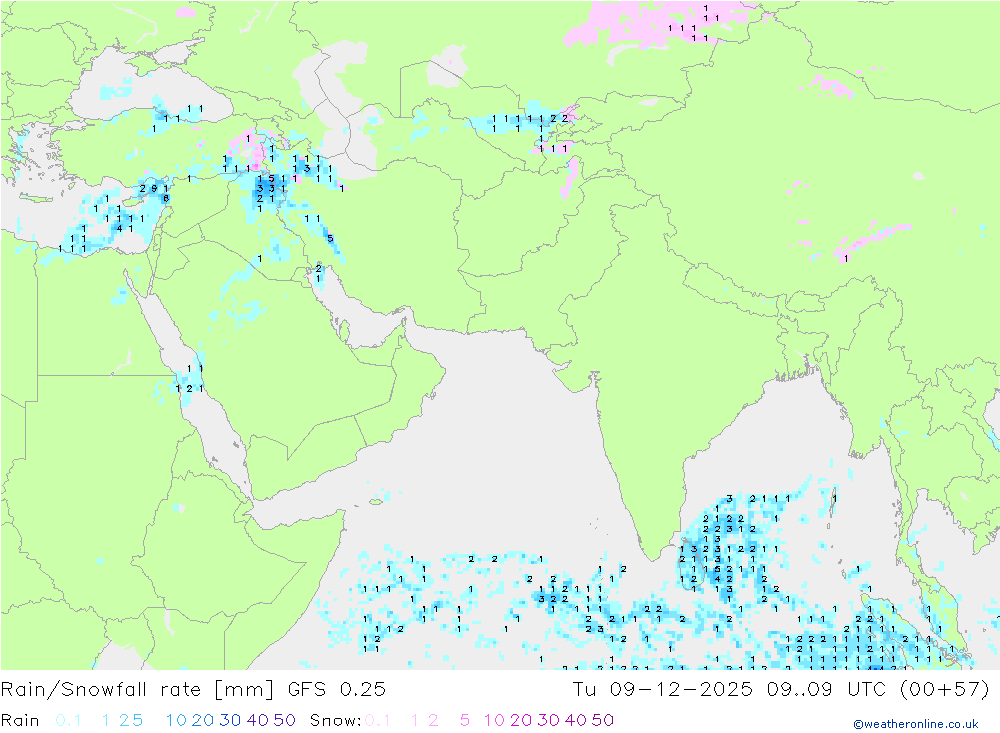Click the snow legend value 50
The width and height of the screenshot is (1000, 733).
603,720
